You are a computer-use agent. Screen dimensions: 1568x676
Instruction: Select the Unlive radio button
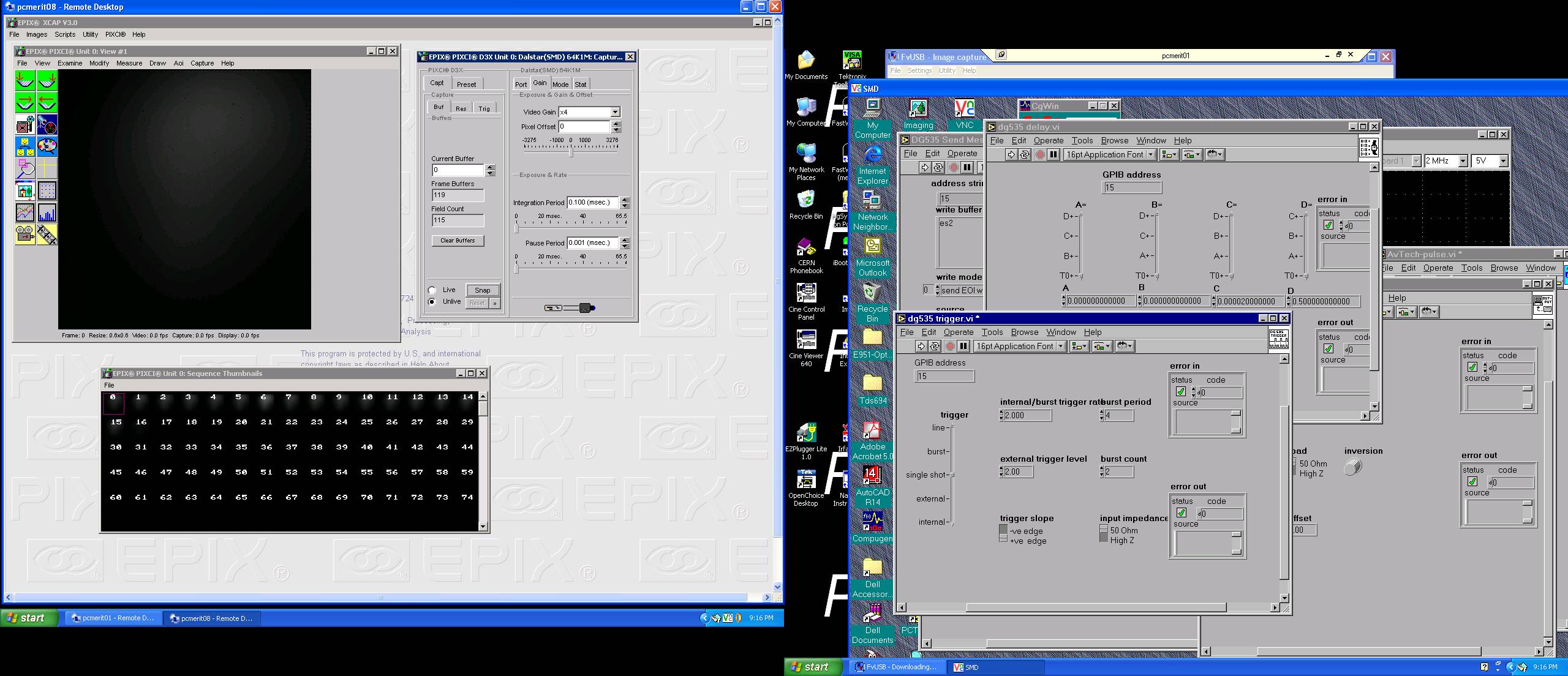[x=432, y=302]
